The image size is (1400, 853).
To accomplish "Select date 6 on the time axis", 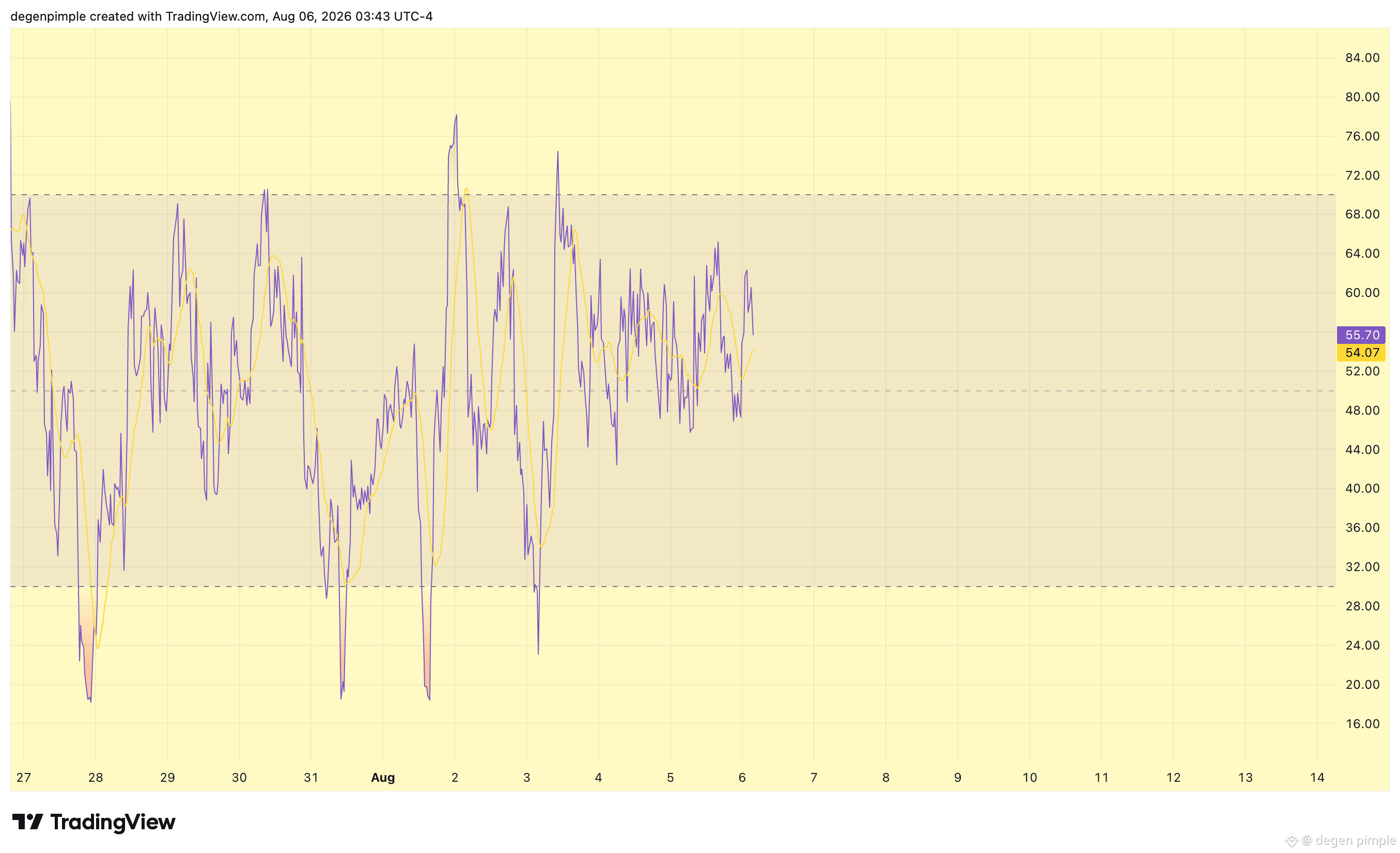I will pyautogui.click(x=742, y=778).
